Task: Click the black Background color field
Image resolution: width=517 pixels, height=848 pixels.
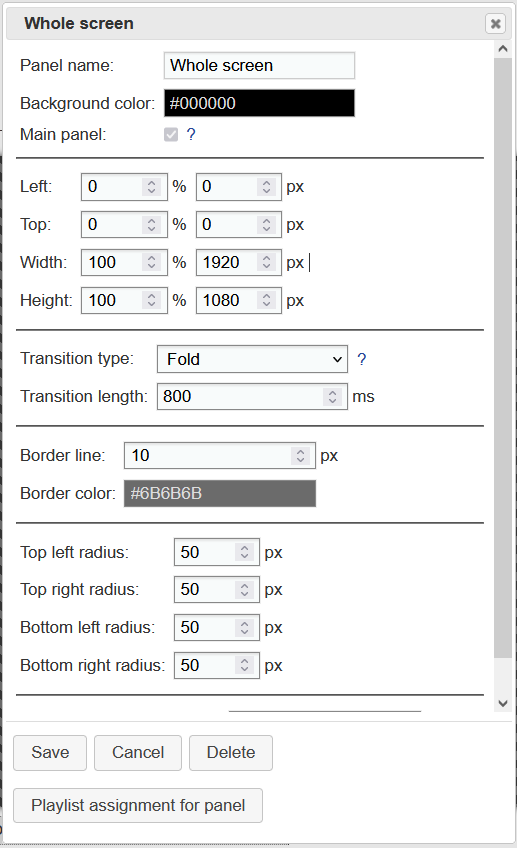Action: coord(260,103)
